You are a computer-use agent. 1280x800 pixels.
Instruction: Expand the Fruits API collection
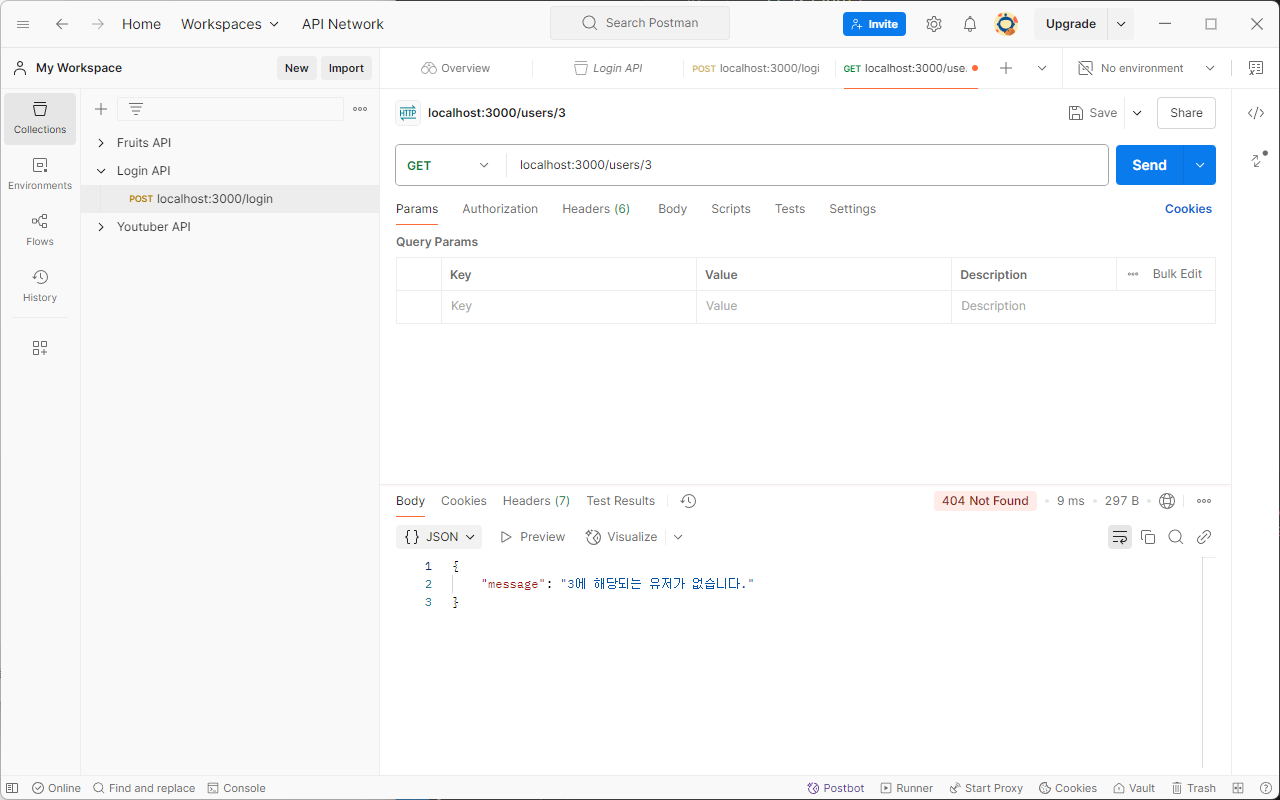(x=101, y=143)
